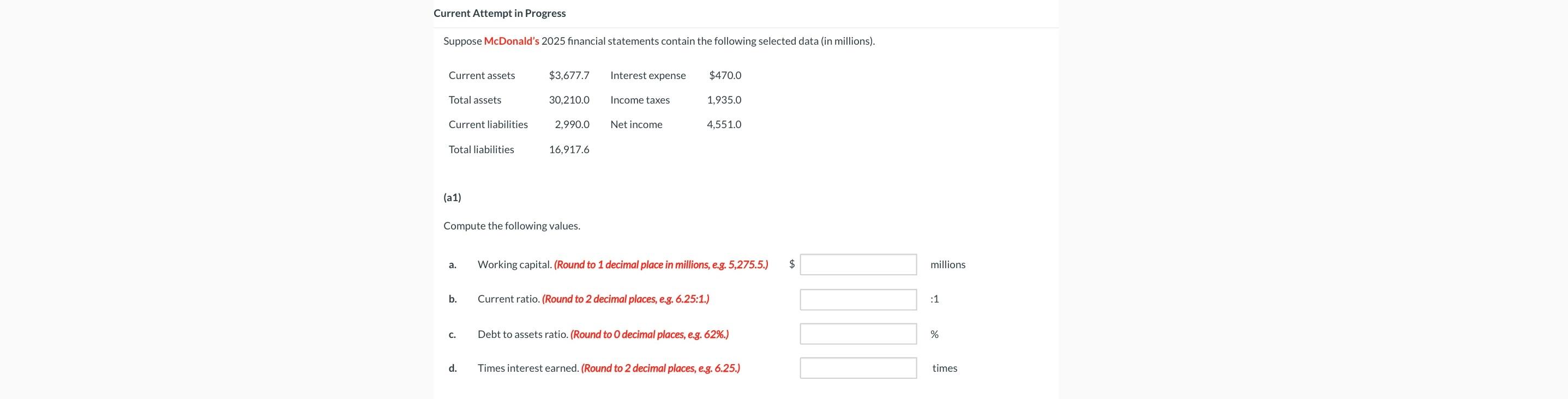This screenshot has height=399, width=1568.
Task: Select the Interest expense value $470.0
Action: (x=725, y=75)
